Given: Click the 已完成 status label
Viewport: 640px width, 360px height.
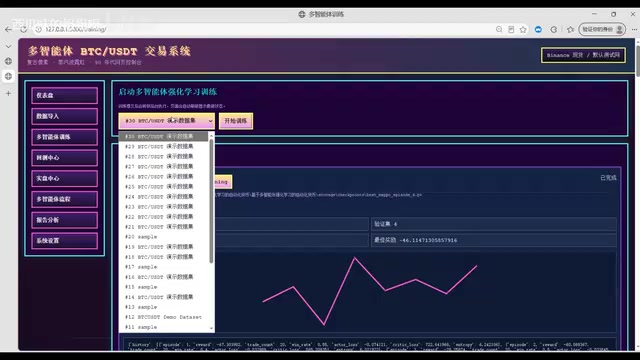Looking at the screenshot, I should coord(608,178).
